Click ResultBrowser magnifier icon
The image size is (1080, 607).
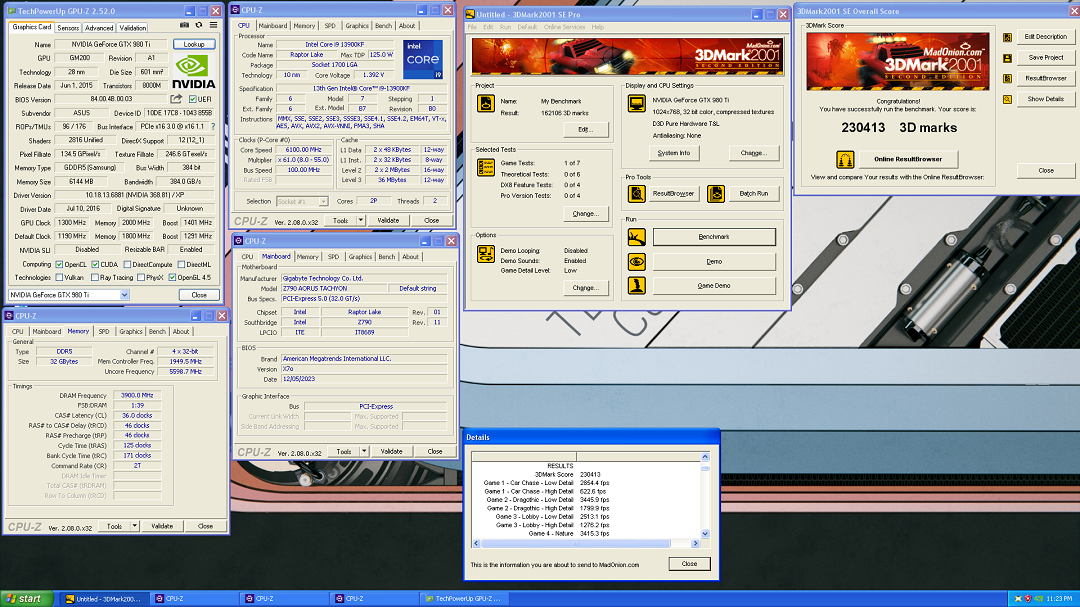click(x=636, y=194)
